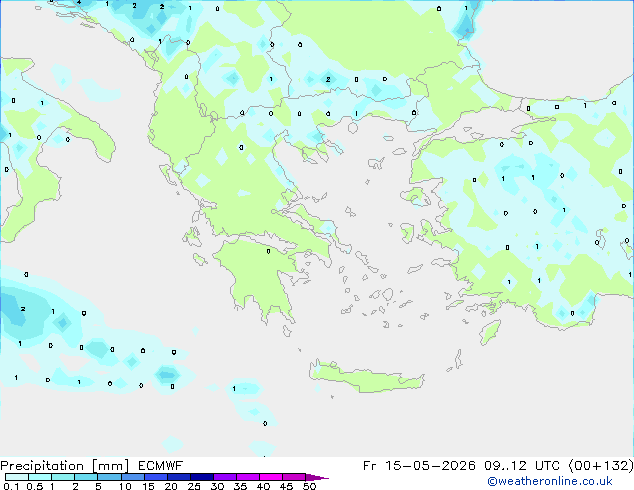Click the 'Fr 15-05-2026' date text
Screen dimensions: 634x490
click(x=419, y=466)
